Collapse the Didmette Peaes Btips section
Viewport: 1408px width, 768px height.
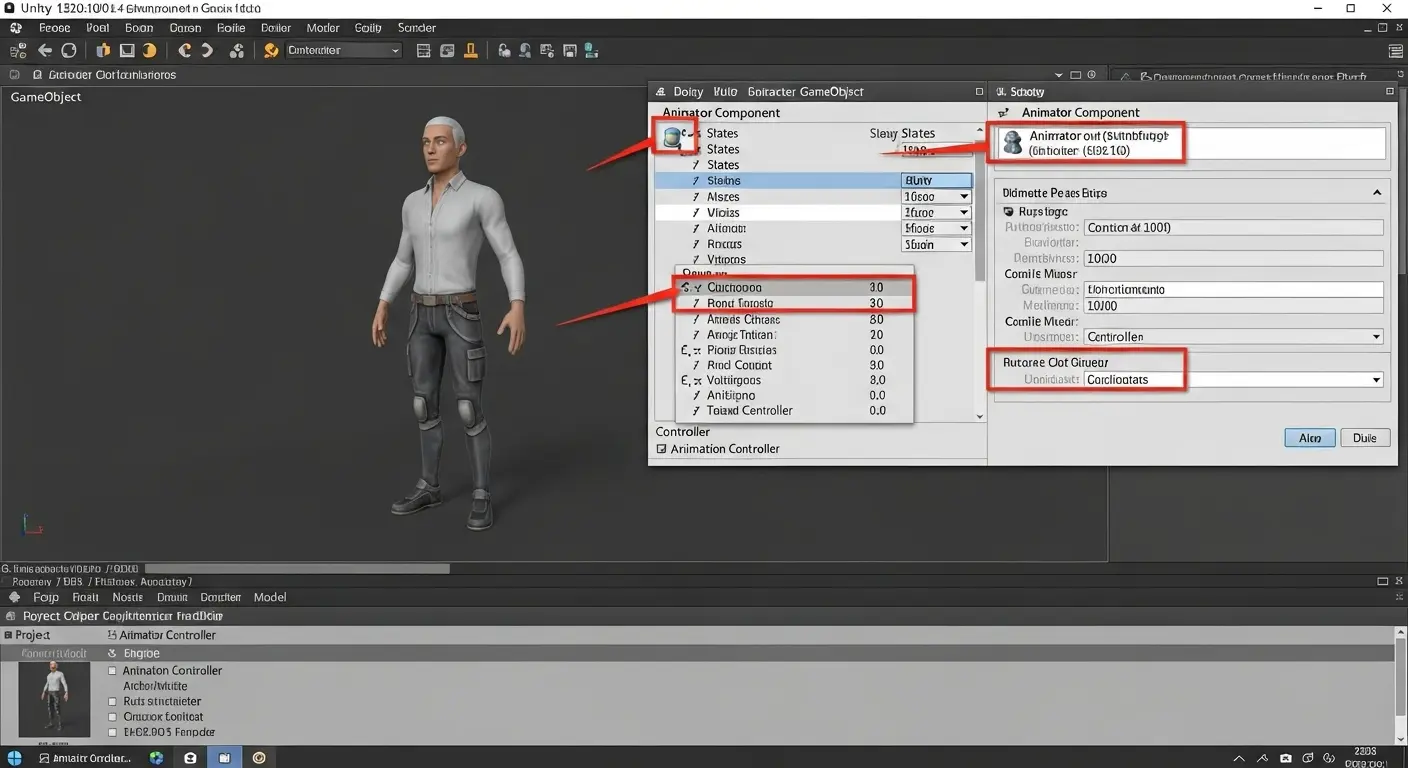click(x=1377, y=191)
